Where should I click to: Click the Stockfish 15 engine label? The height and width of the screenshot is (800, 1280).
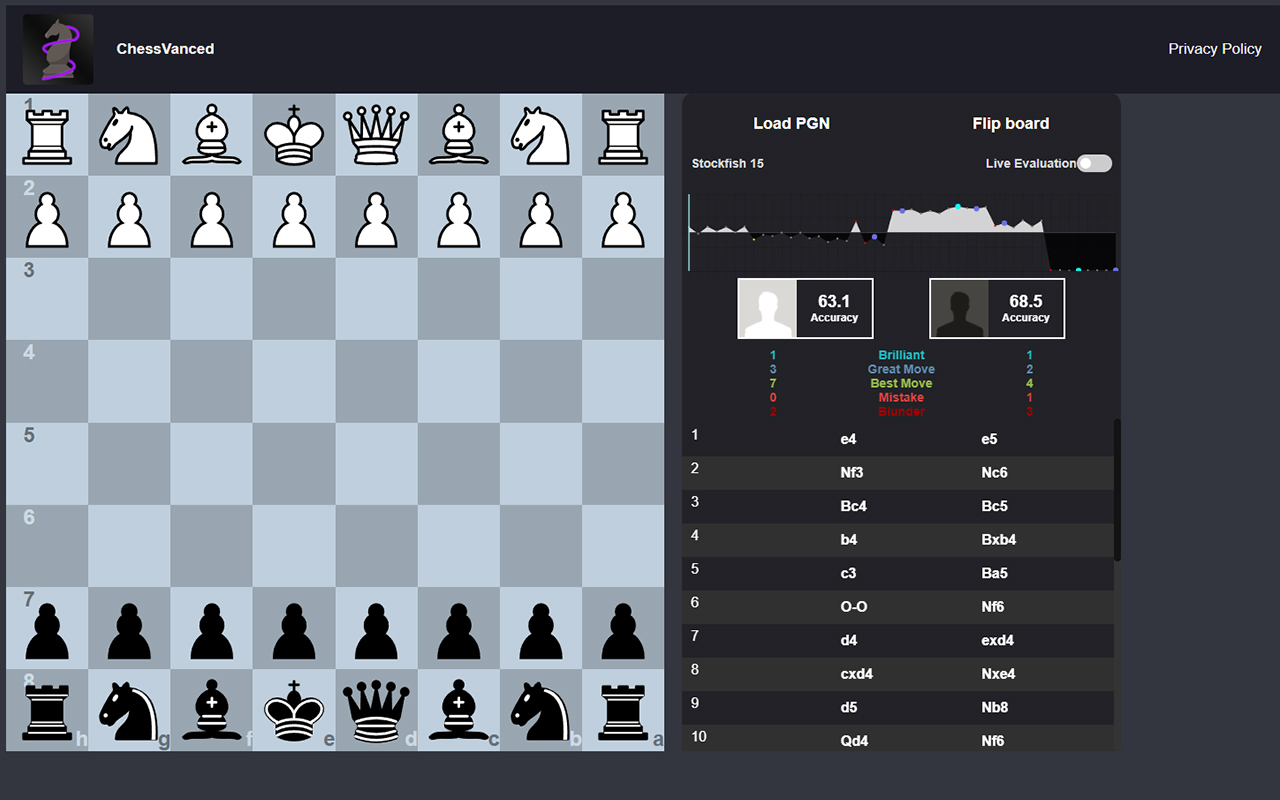[727, 163]
